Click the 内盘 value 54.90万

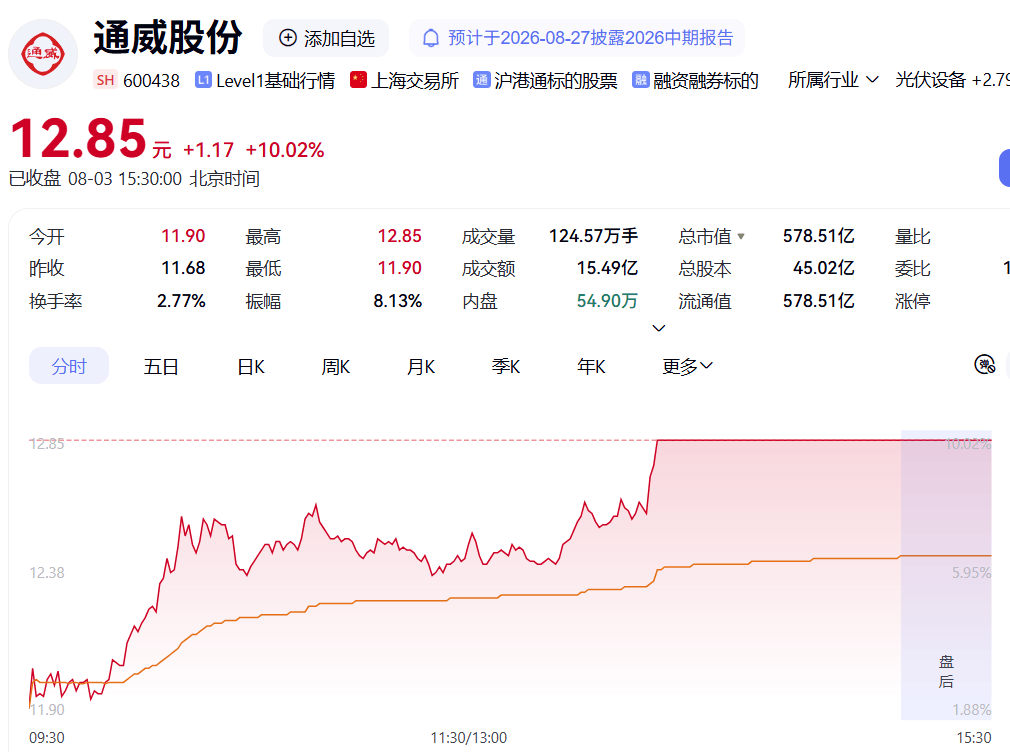[607, 301]
